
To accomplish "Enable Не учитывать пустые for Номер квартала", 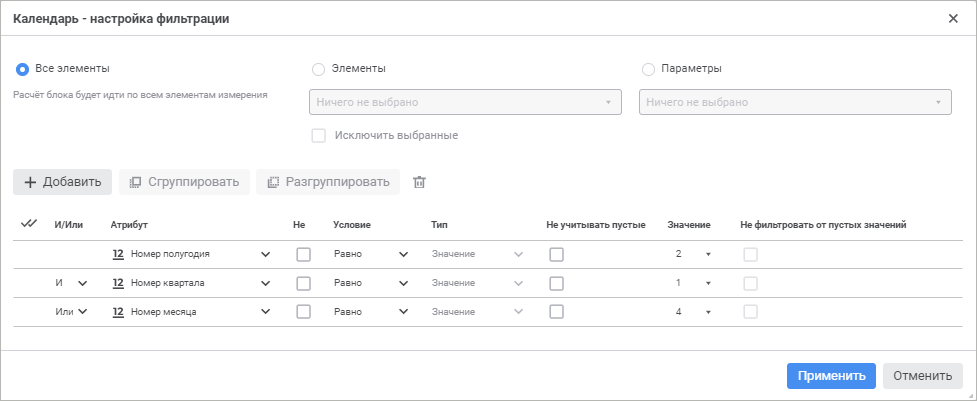I will pyautogui.click(x=557, y=283).
